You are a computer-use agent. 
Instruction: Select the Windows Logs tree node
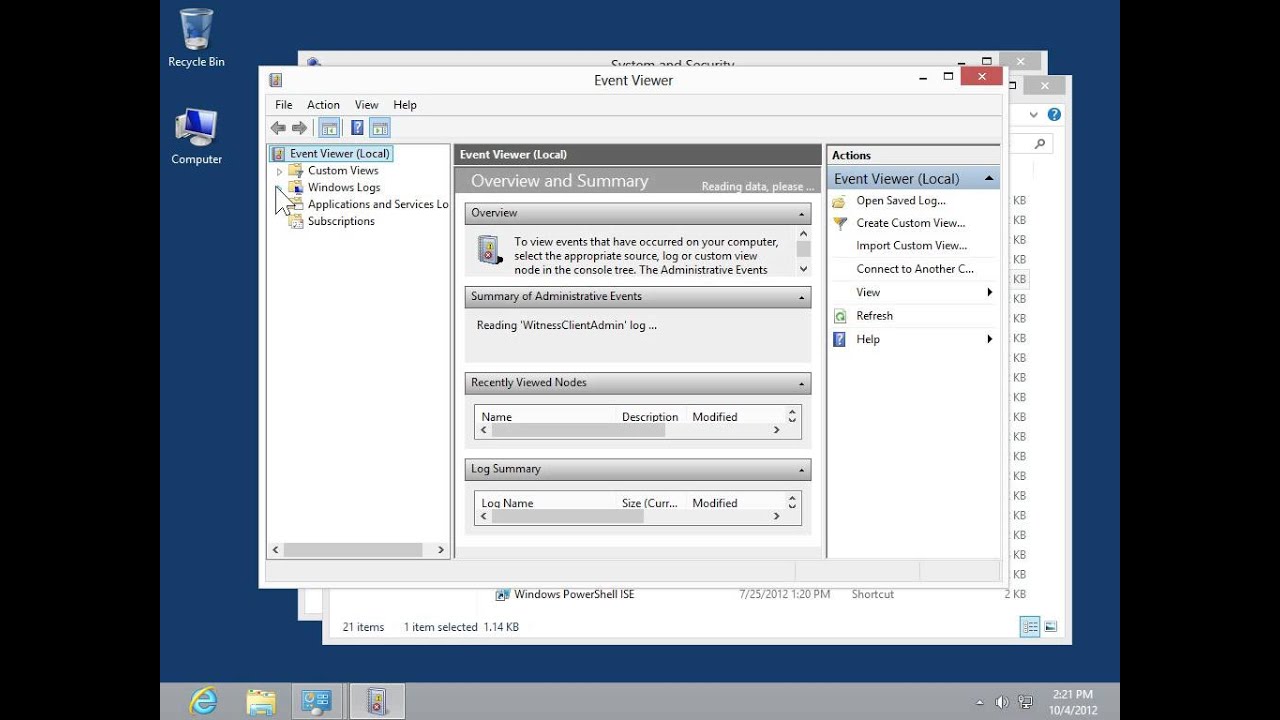click(344, 187)
